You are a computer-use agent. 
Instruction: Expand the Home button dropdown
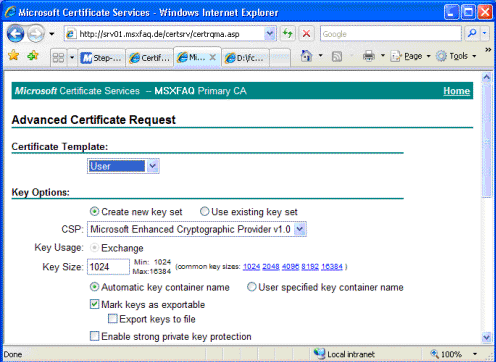point(321,55)
